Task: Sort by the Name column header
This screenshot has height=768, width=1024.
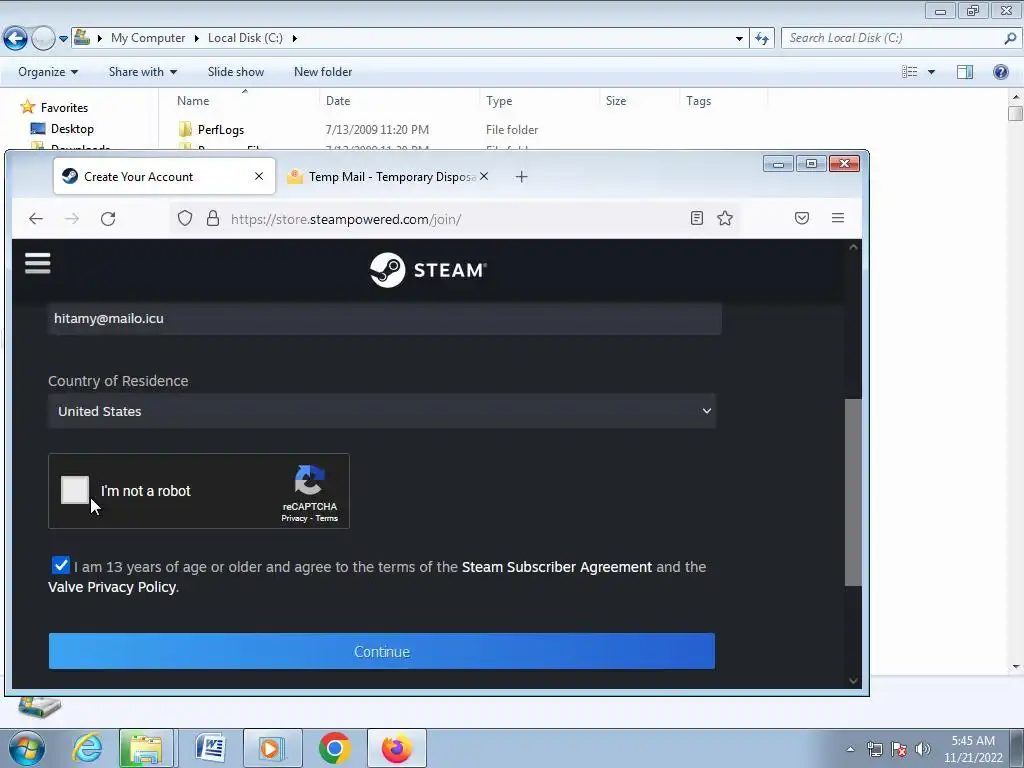Action: click(x=193, y=101)
